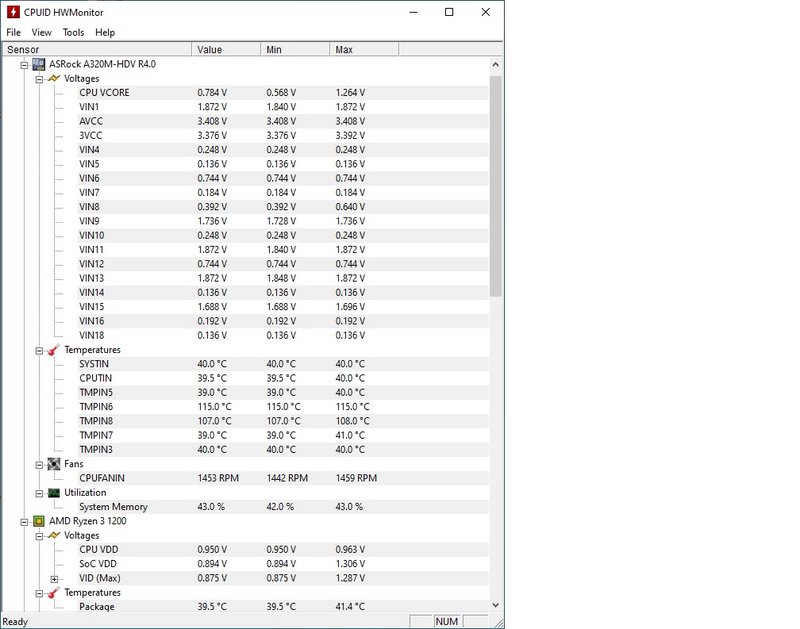Click the 1453 RPM fan value

tap(218, 479)
